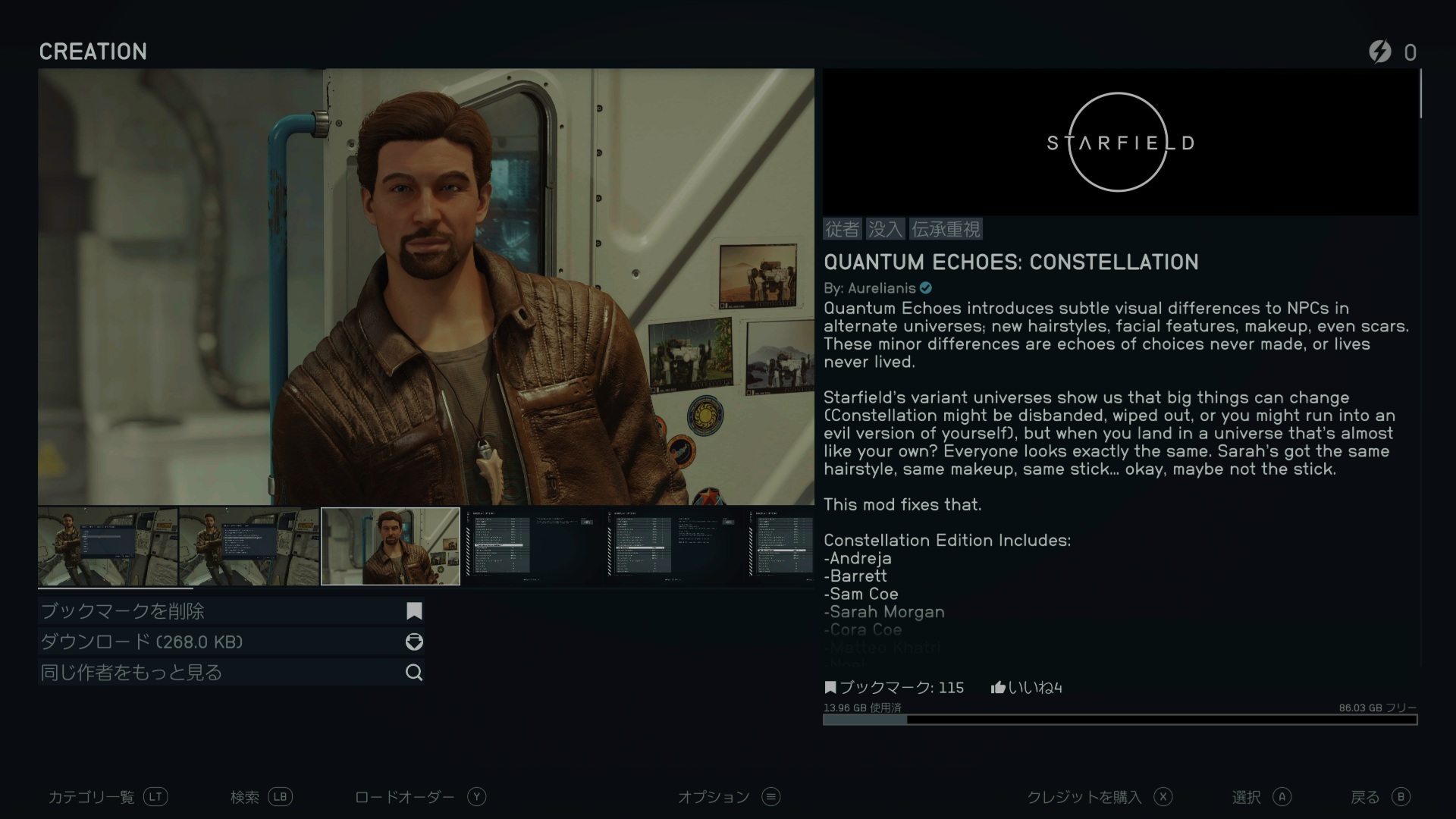Click the download icon beside ダウンロード

click(x=414, y=642)
